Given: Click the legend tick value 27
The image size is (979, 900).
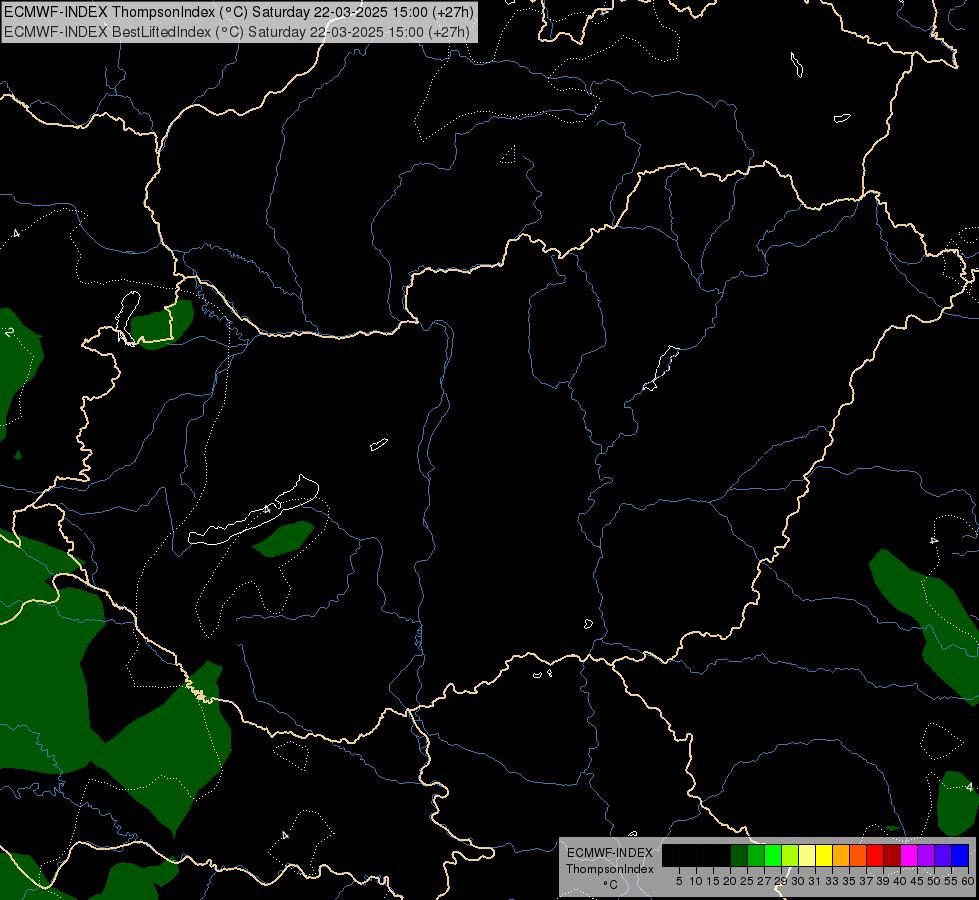Looking at the screenshot, I should pyautogui.click(x=764, y=881).
